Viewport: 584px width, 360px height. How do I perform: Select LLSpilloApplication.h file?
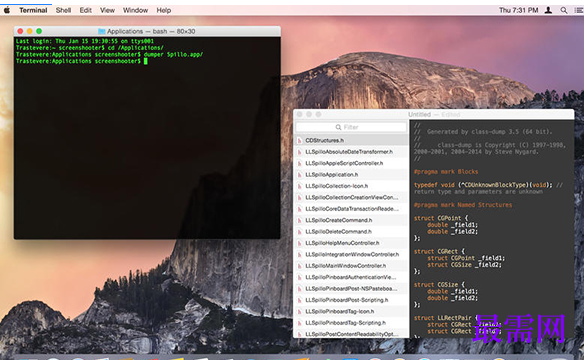coord(351,175)
